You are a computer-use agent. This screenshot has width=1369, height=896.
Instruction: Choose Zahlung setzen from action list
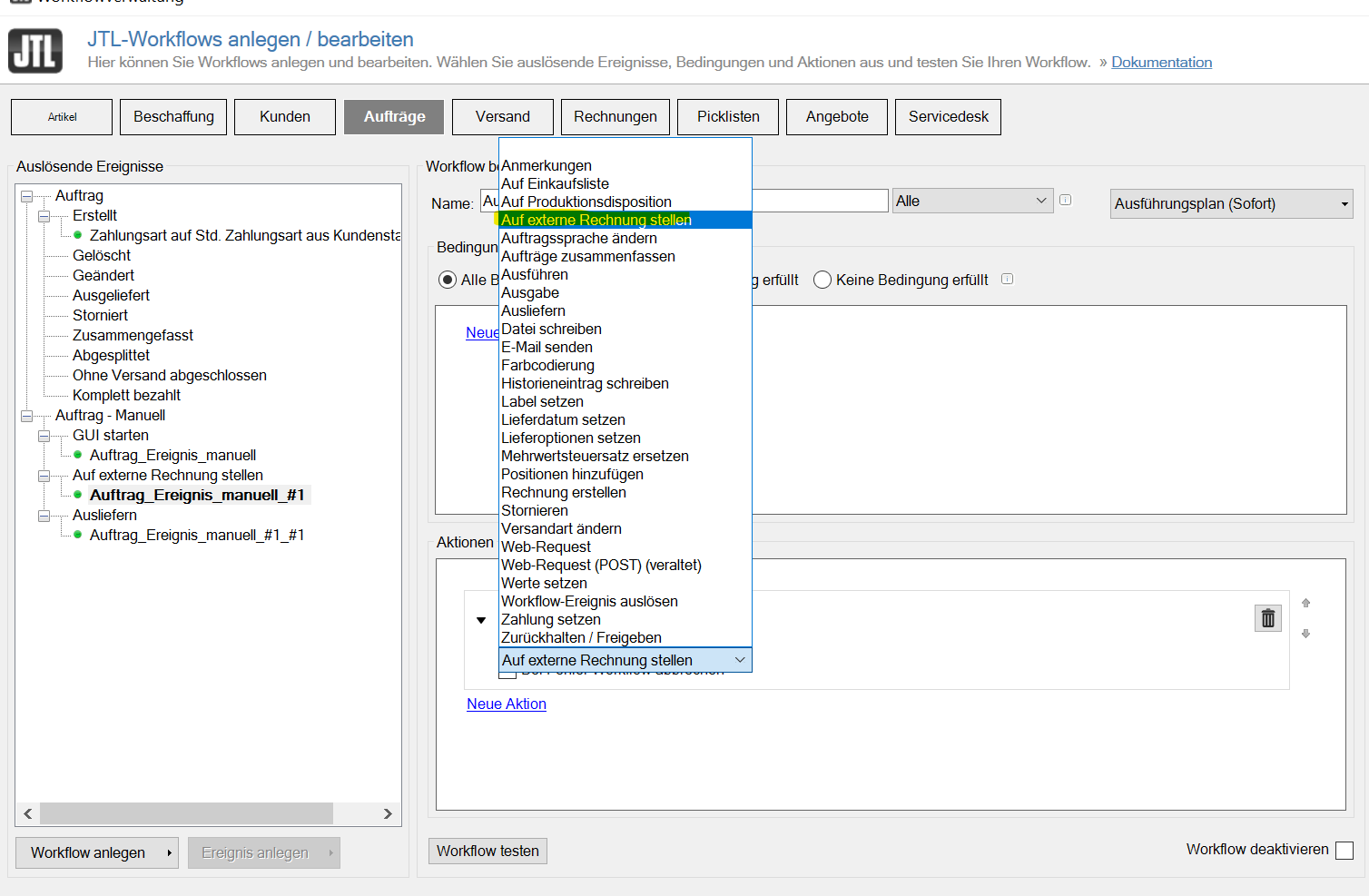[x=625, y=619]
